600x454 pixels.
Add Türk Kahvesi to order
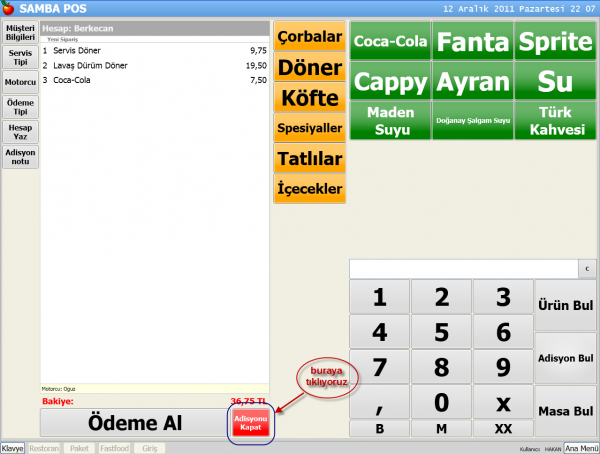[x=555, y=121]
